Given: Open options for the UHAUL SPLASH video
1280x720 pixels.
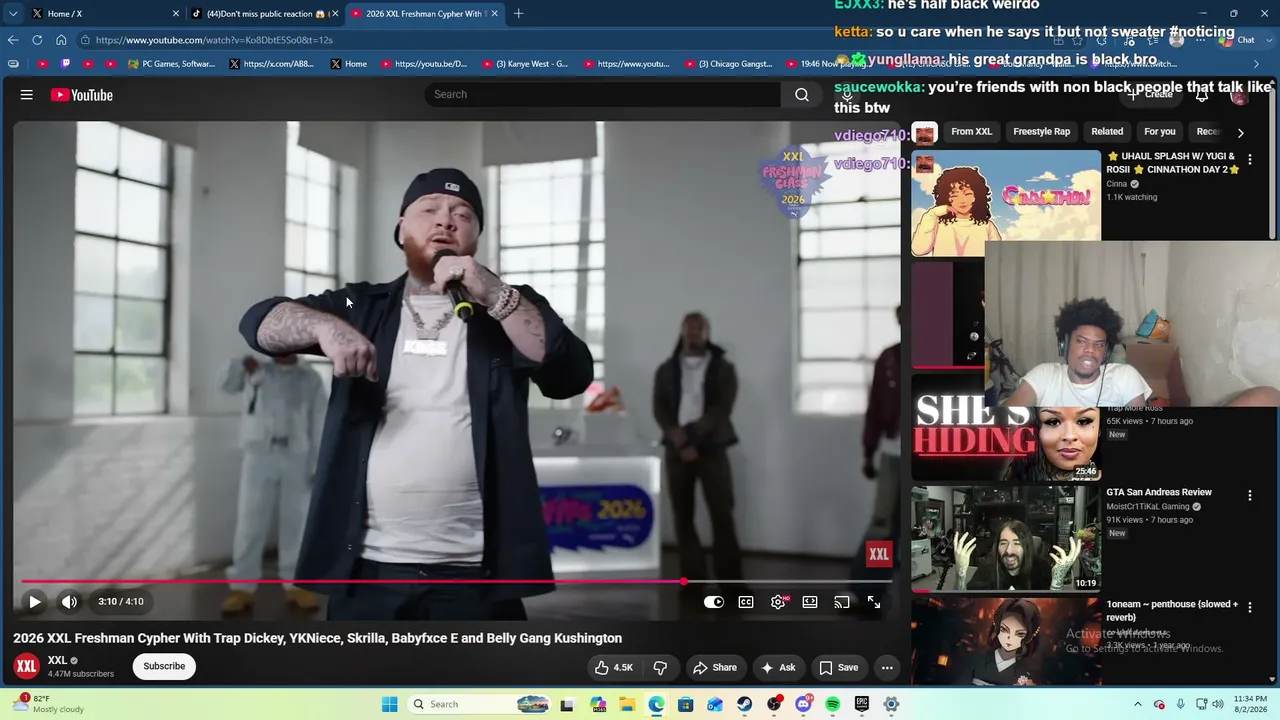Looking at the screenshot, I should click(1249, 160).
